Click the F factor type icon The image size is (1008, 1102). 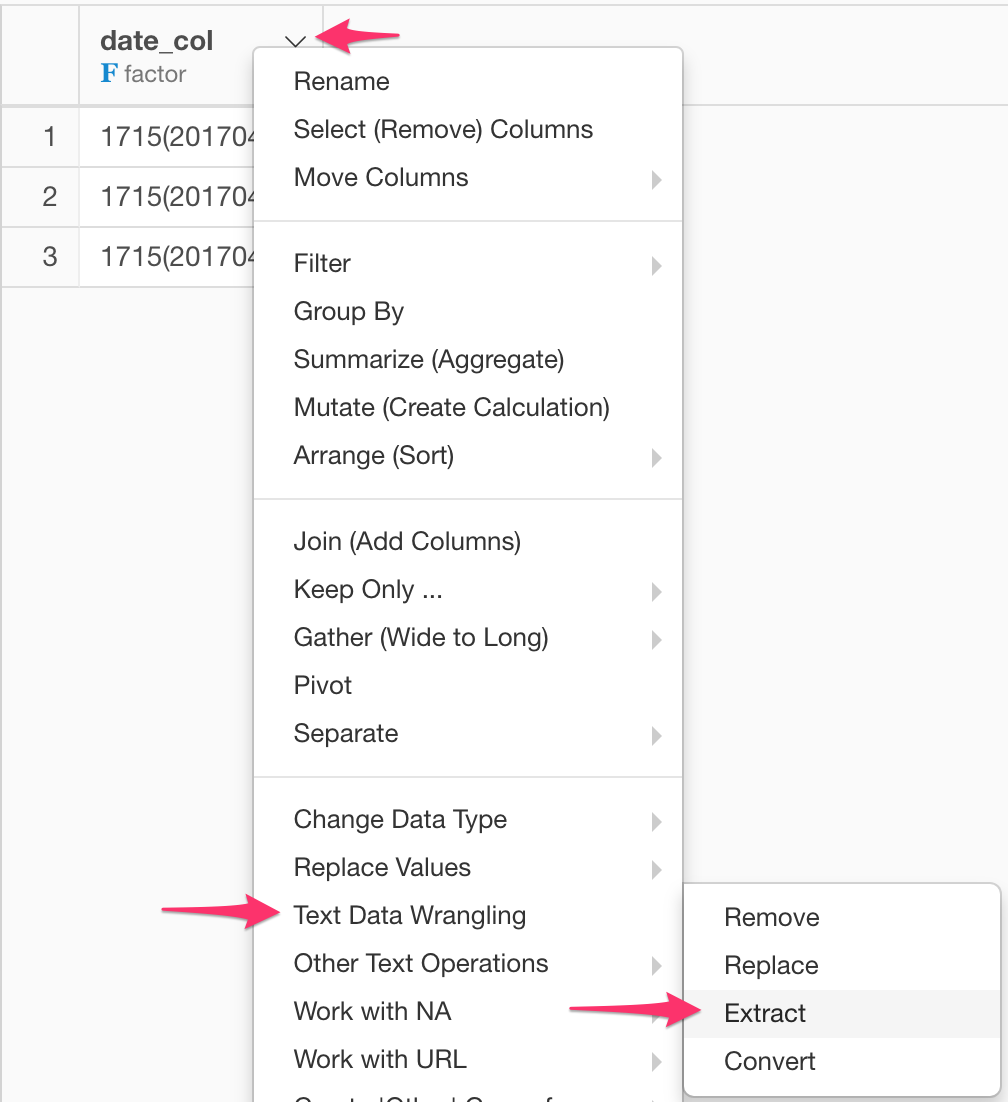[110, 73]
